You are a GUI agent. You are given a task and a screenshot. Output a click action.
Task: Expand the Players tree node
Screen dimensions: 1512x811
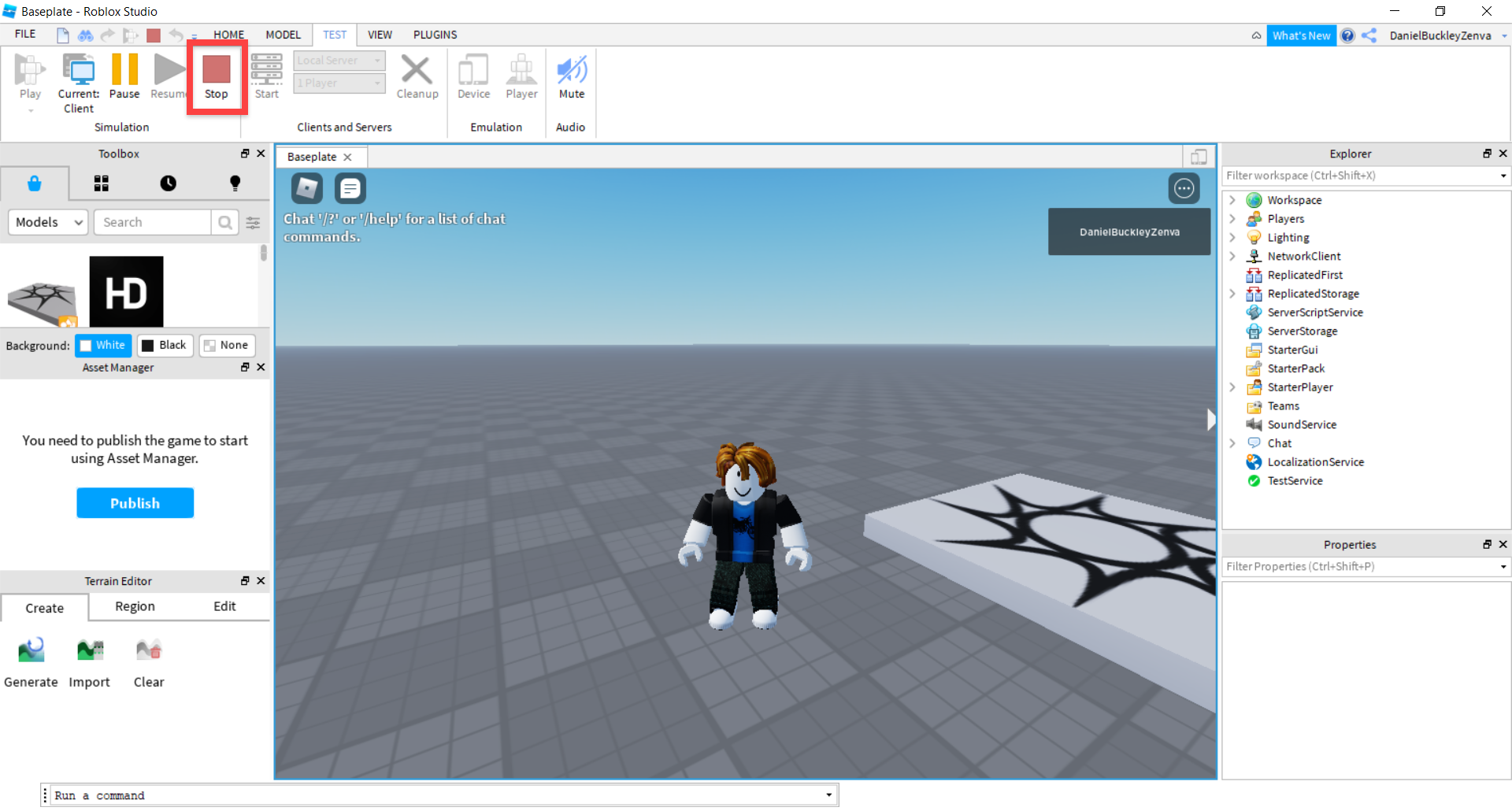pos(1232,219)
